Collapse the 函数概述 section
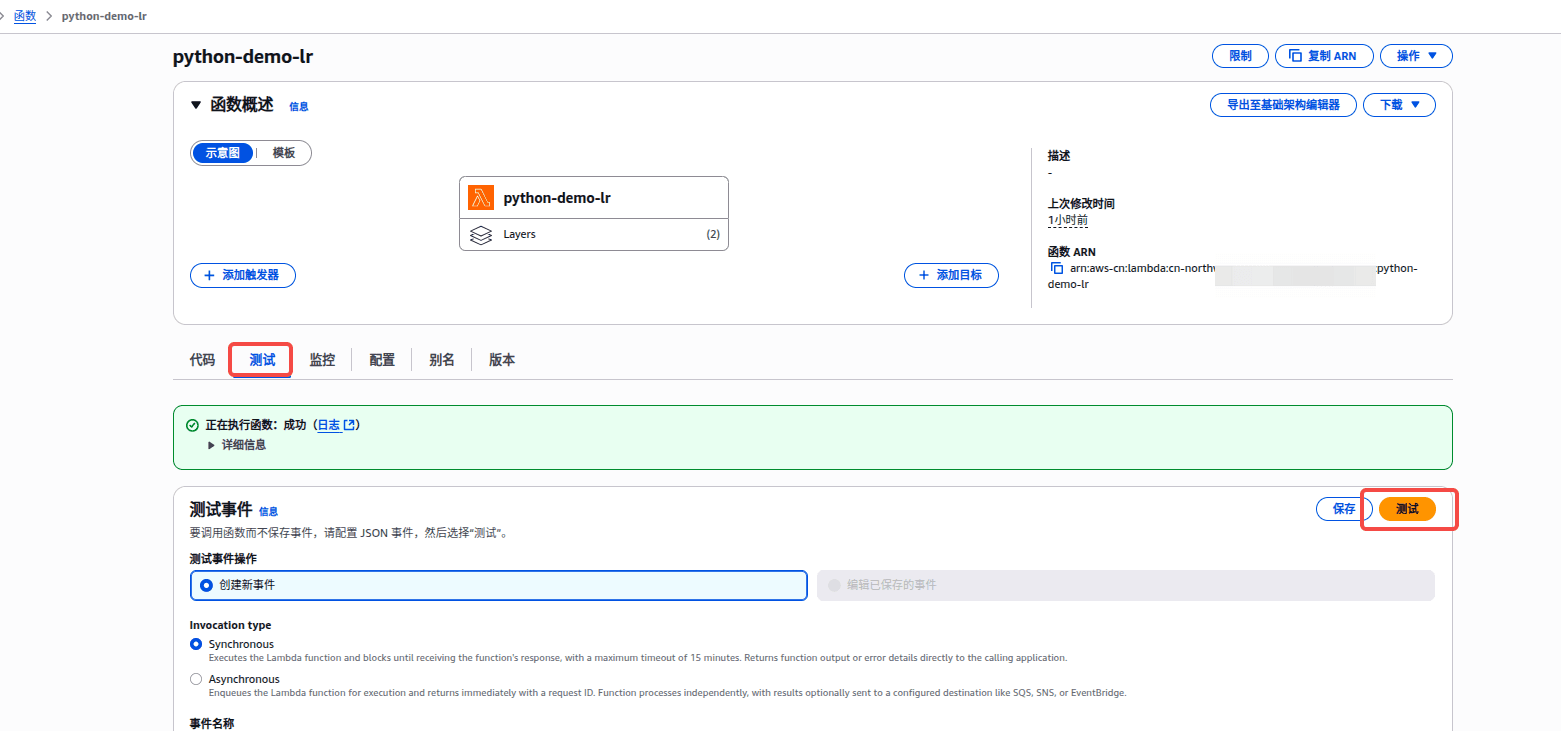 [196, 105]
